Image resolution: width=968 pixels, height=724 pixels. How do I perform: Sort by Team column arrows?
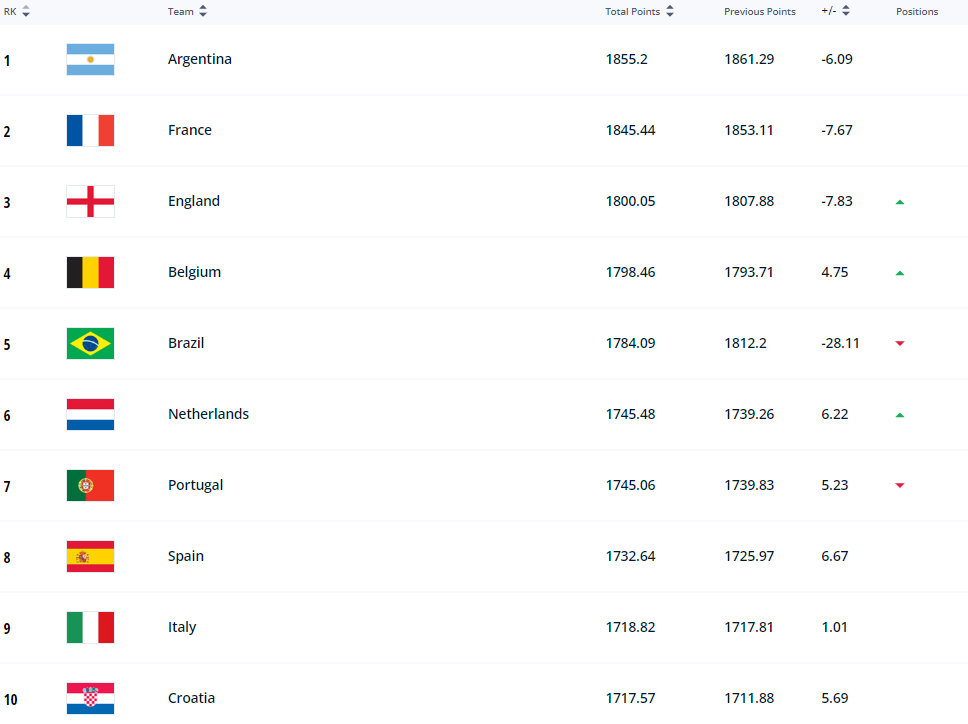[203, 12]
